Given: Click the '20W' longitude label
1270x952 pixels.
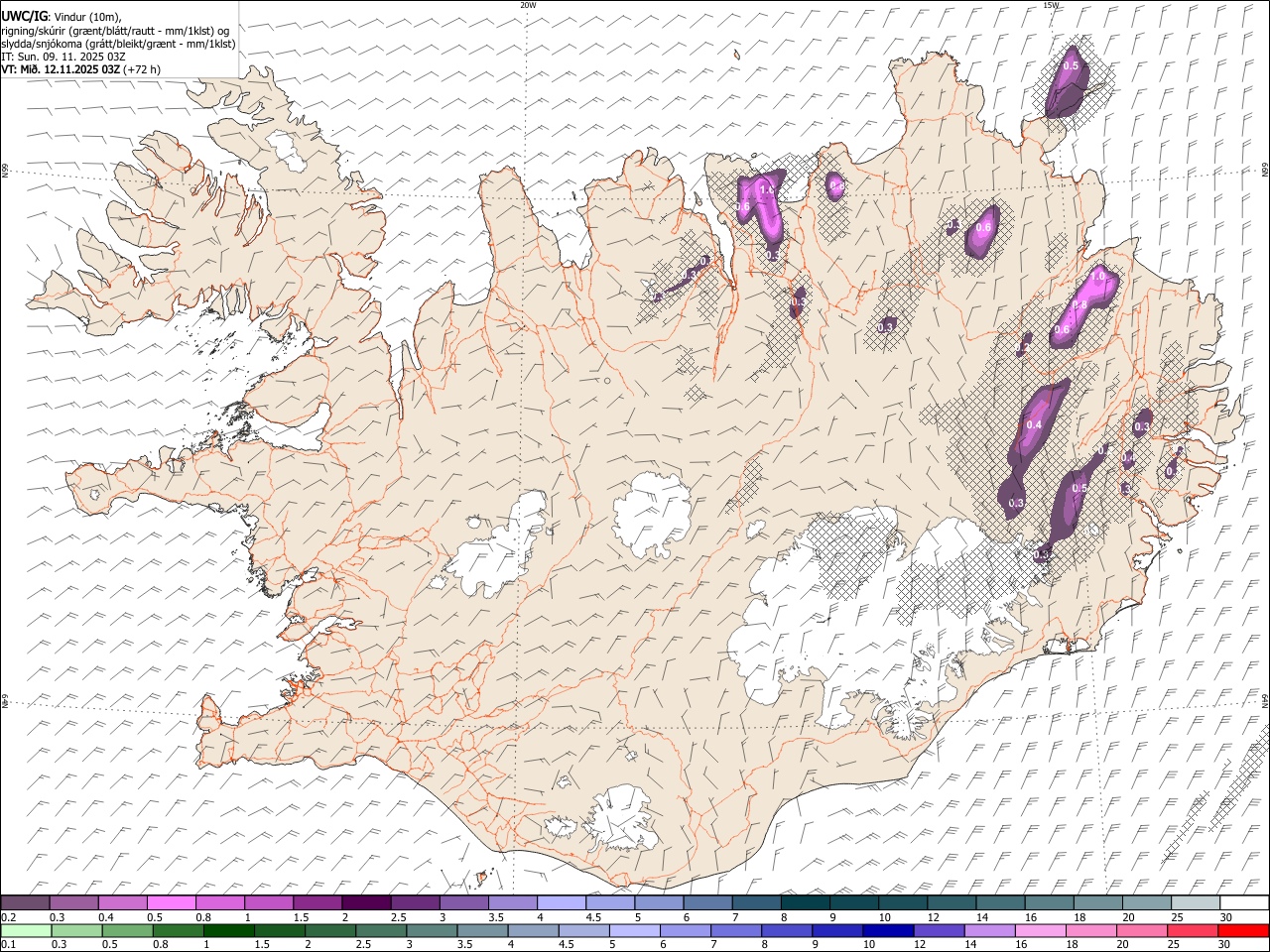Looking at the screenshot, I should (528, 5).
